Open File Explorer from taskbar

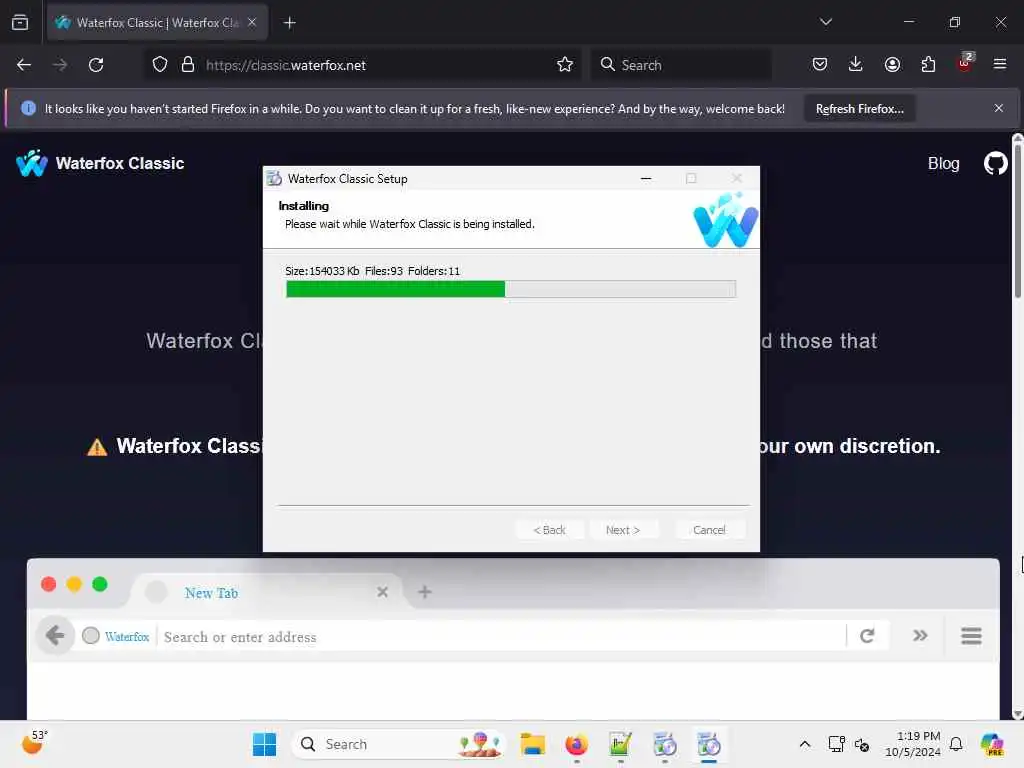532,744
